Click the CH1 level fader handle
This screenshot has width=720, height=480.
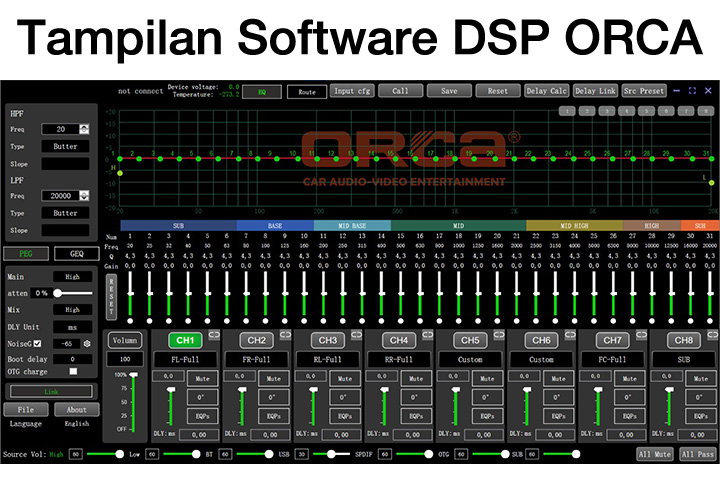pos(171,390)
